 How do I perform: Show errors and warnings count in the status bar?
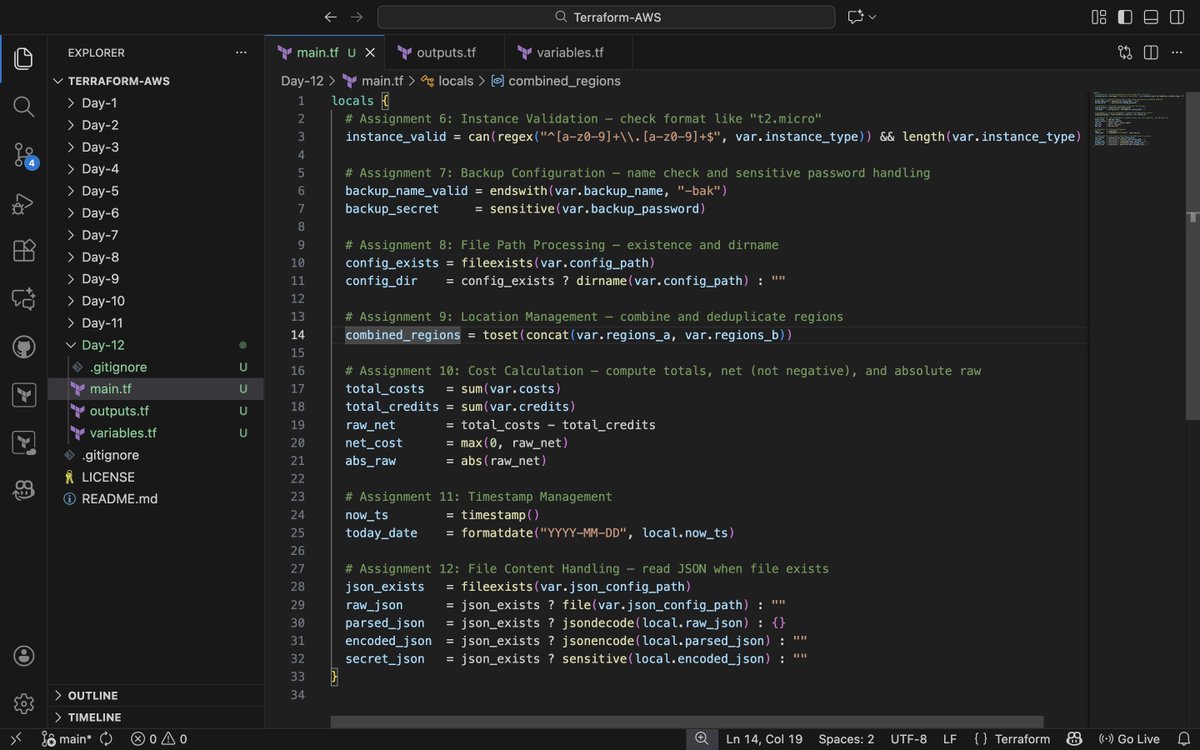158,739
